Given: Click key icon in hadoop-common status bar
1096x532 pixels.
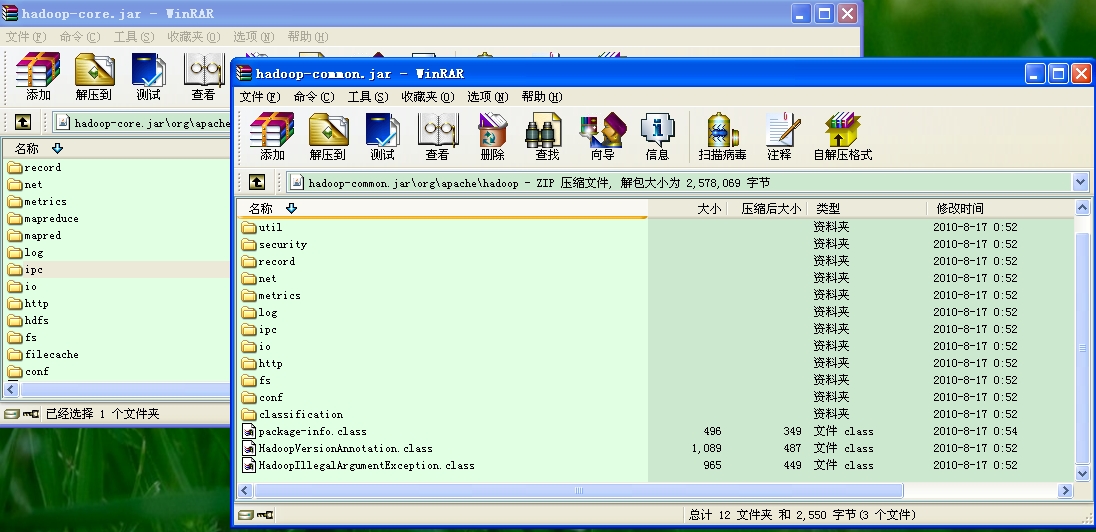Looking at the screenshot, I should 265,515.
